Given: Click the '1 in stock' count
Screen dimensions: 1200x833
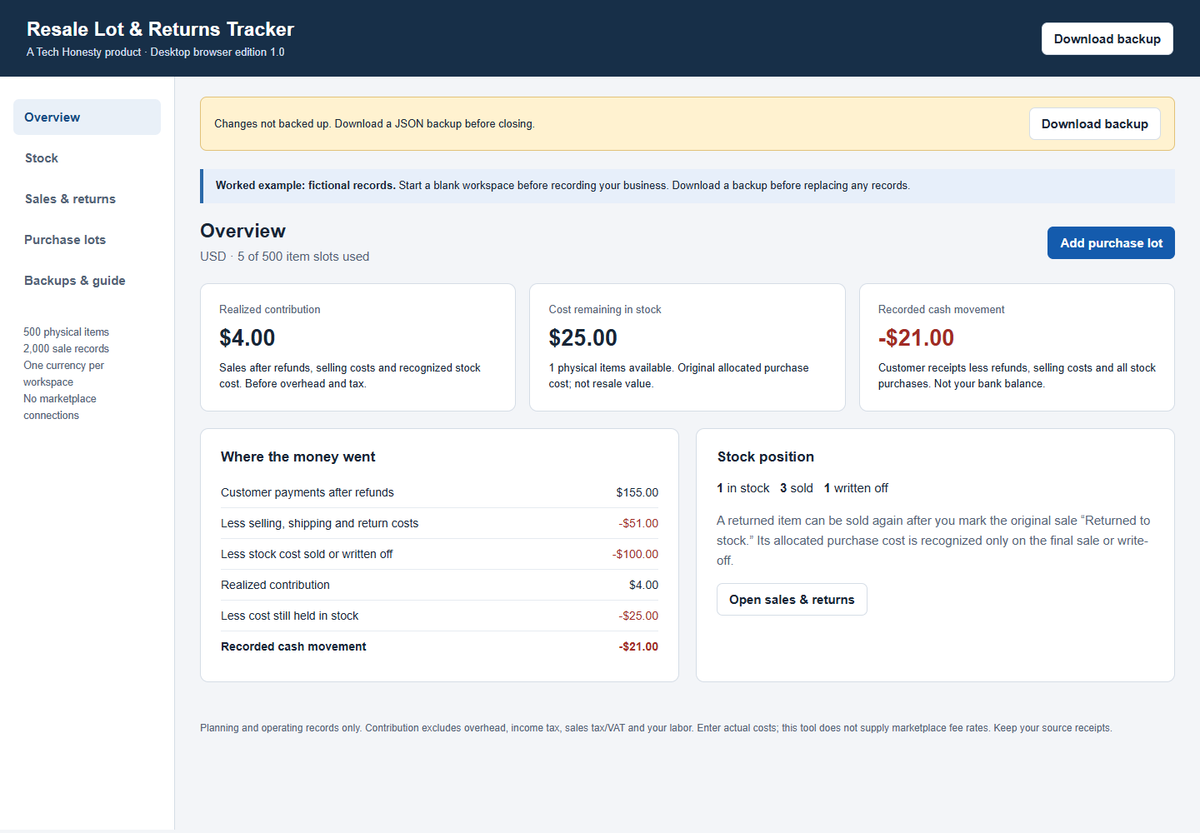Looking at the screenshot, I should [x=743, y=488].
